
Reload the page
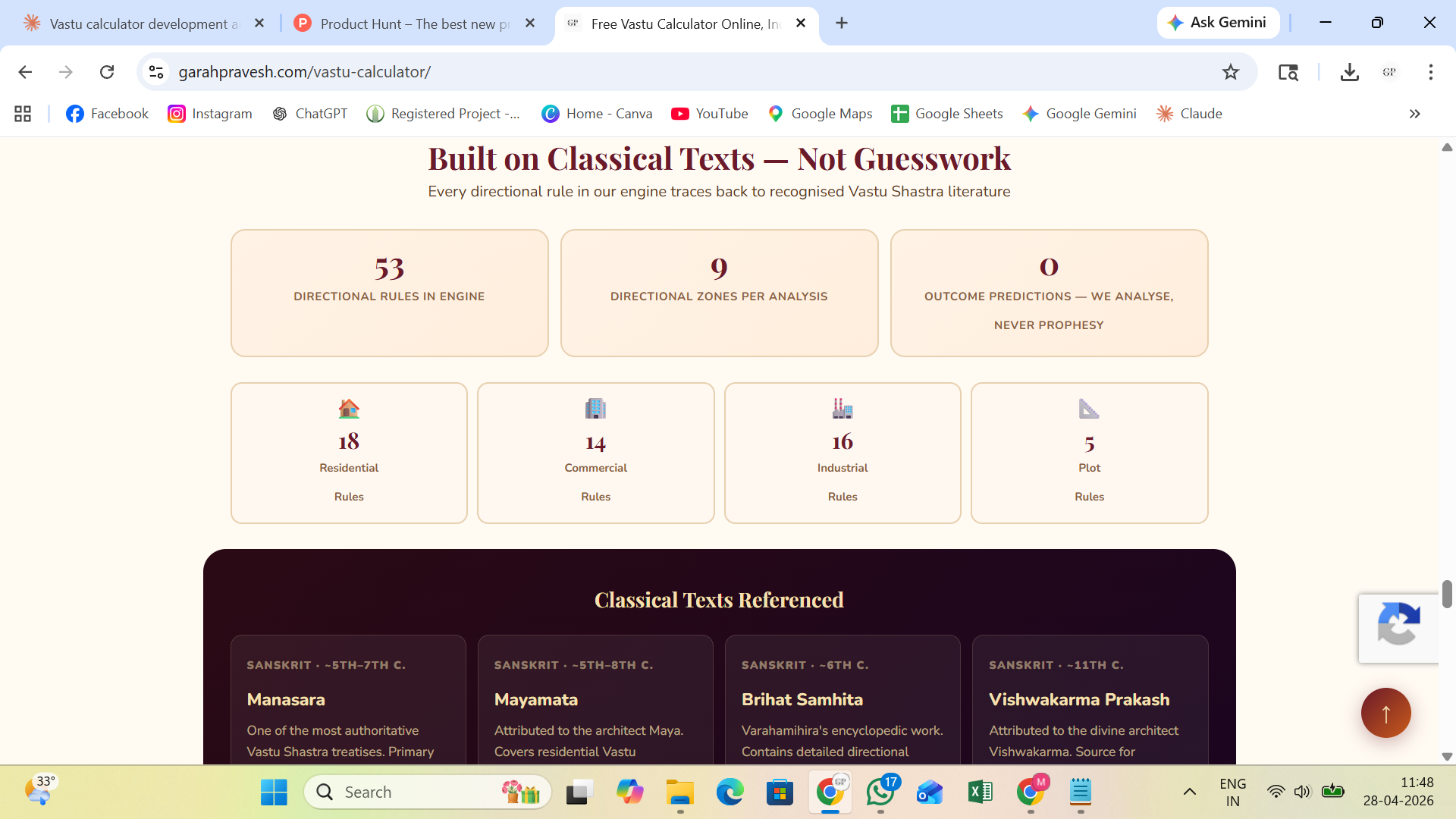(x=107, y=72)
